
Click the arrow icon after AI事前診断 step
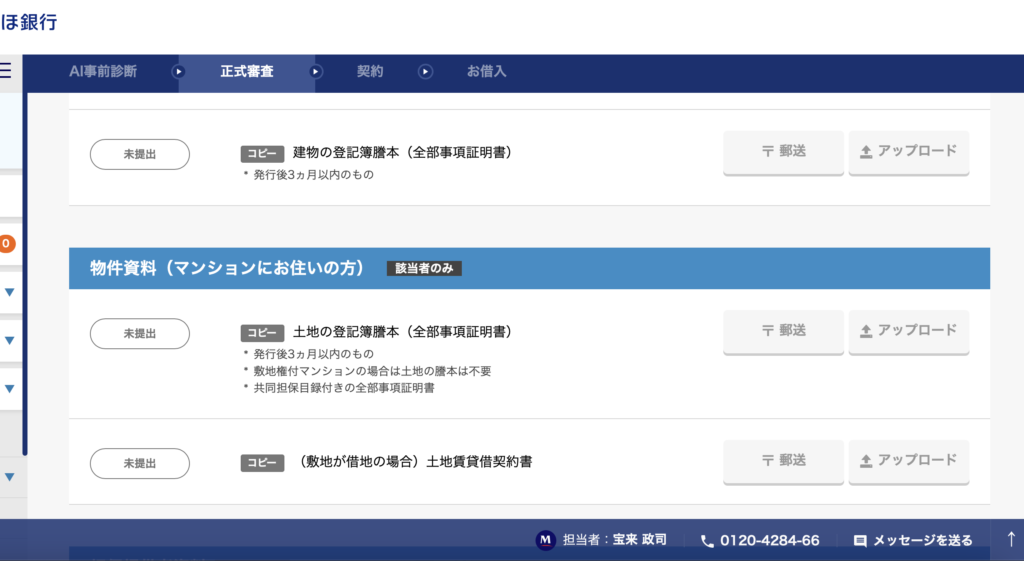tap(179, 72)
